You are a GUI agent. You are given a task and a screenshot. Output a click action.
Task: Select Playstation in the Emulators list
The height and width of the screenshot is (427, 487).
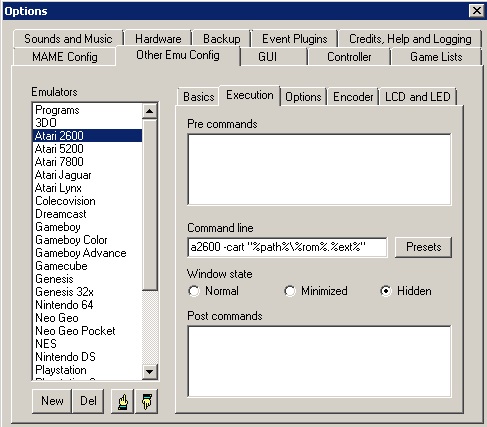coord(88,370)
